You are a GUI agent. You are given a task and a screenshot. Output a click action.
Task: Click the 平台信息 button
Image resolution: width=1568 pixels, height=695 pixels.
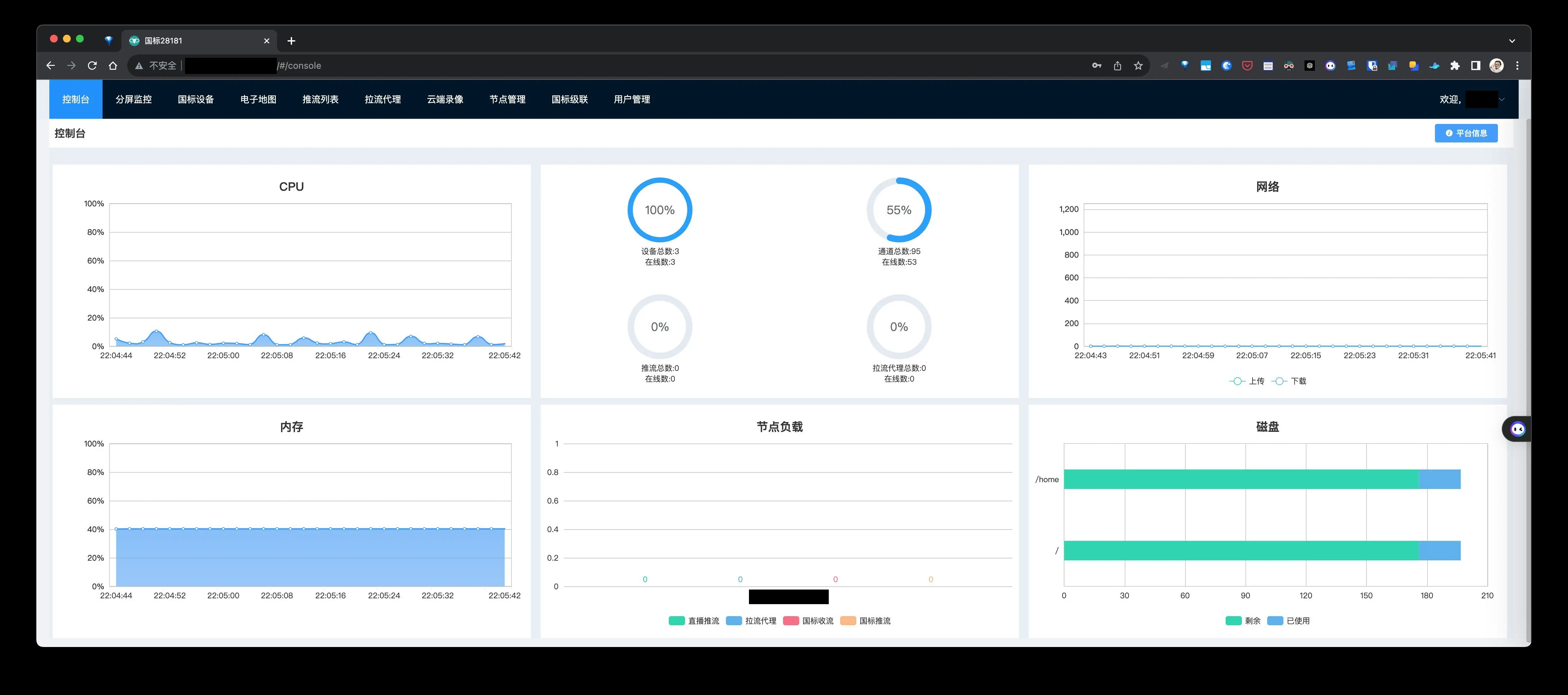(1466, 133)
